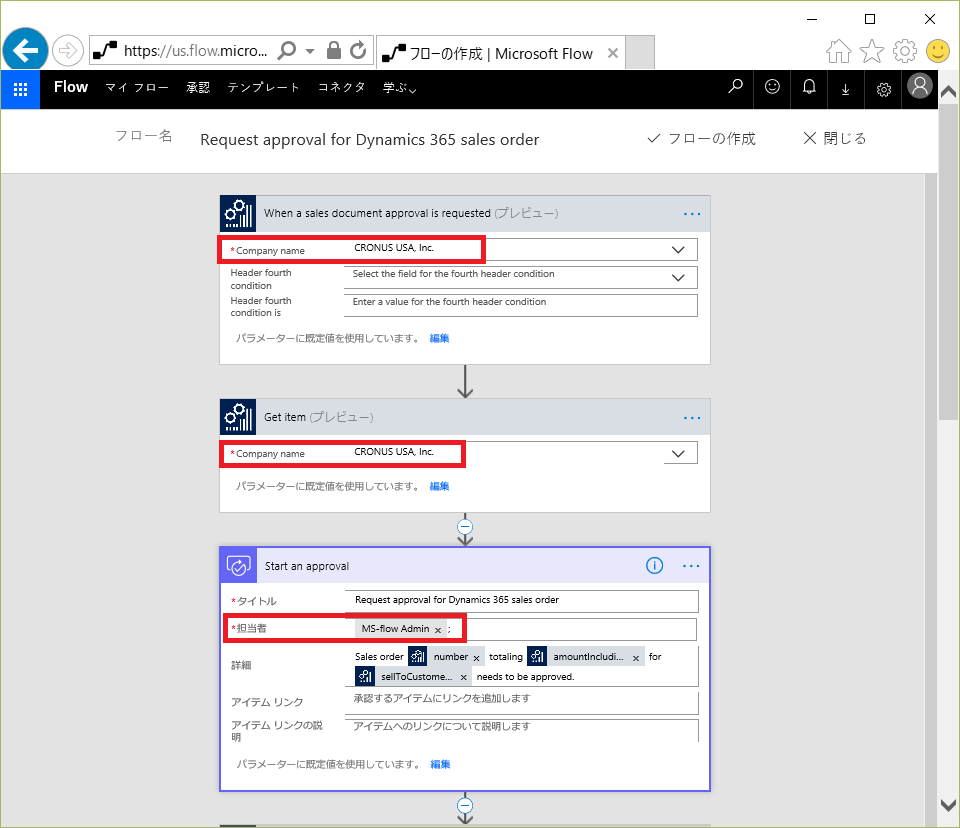The width and height of the screenshot is (960, 828).
Task: Click 編集 link in the trigger card
Action: click(439, 339)
